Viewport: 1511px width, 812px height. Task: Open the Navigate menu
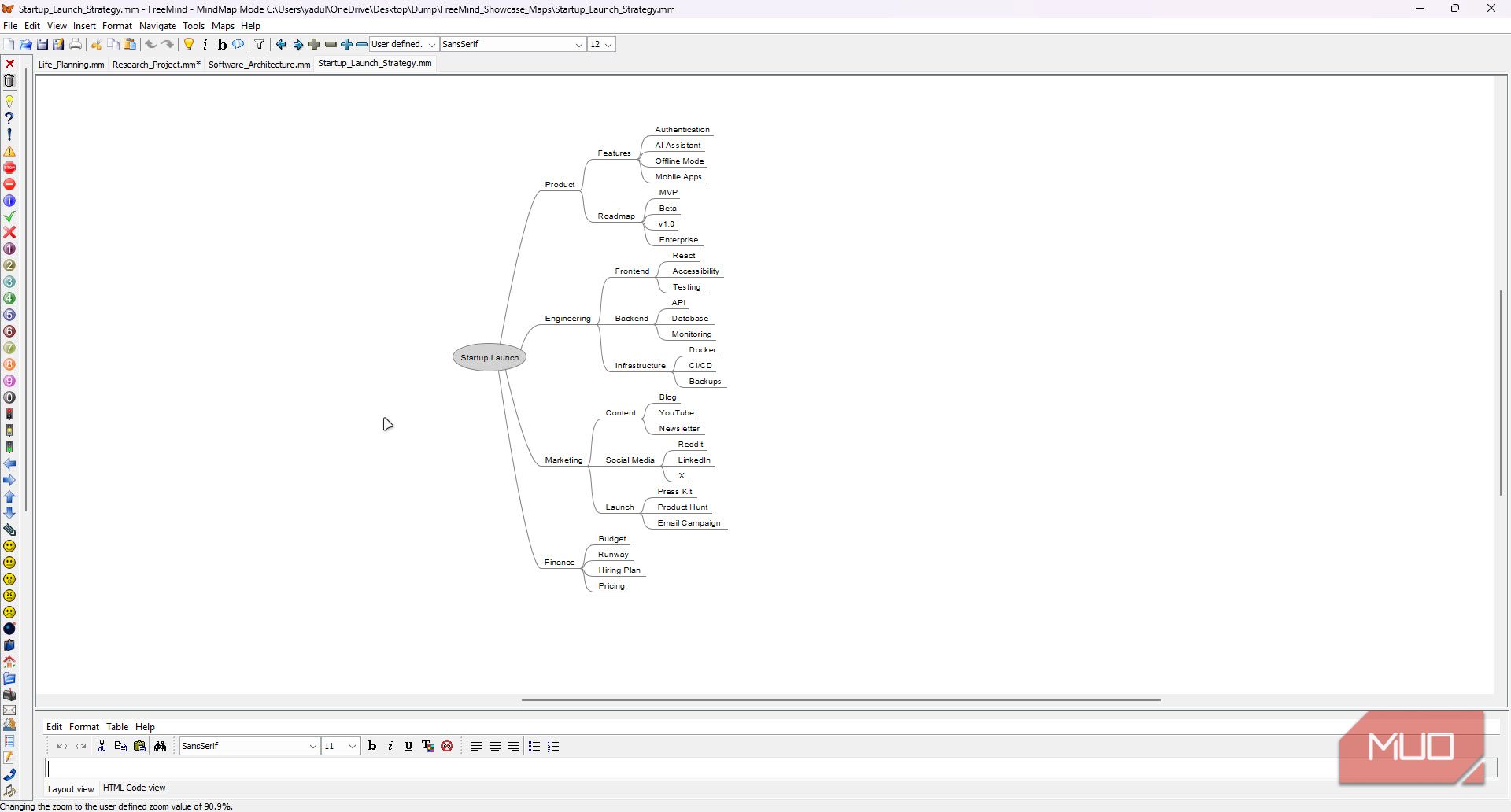157,26
